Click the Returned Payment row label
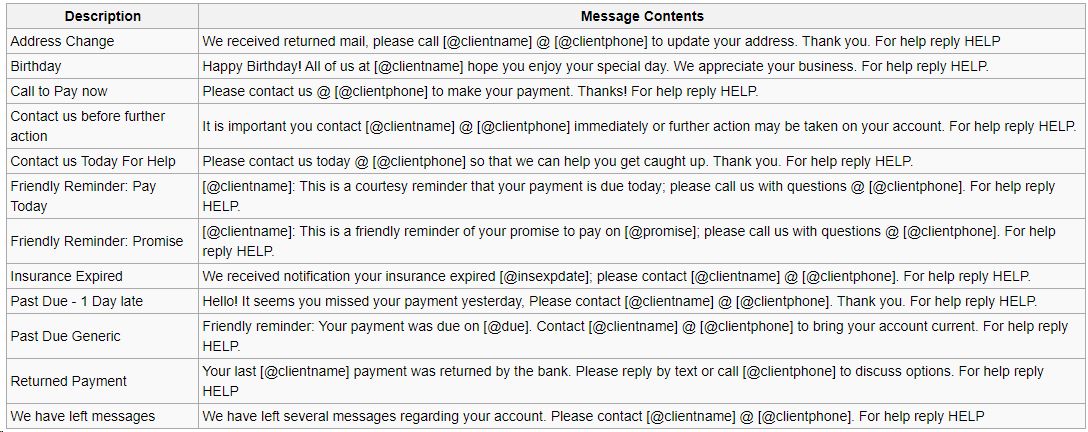Screen dimensions: 1088x432 tap(103, 381)
